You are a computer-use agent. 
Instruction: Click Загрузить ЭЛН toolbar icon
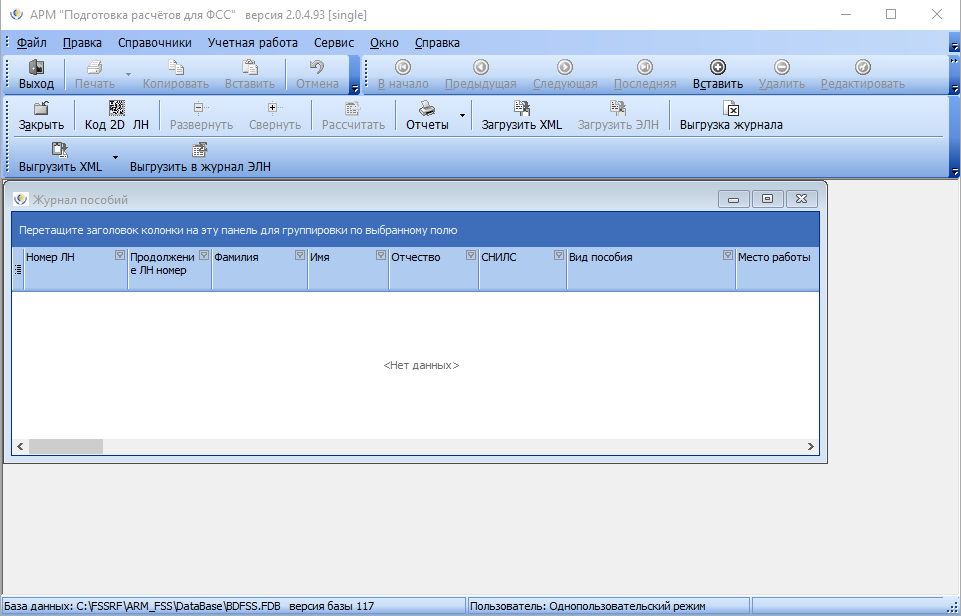(x=618, y=108)
